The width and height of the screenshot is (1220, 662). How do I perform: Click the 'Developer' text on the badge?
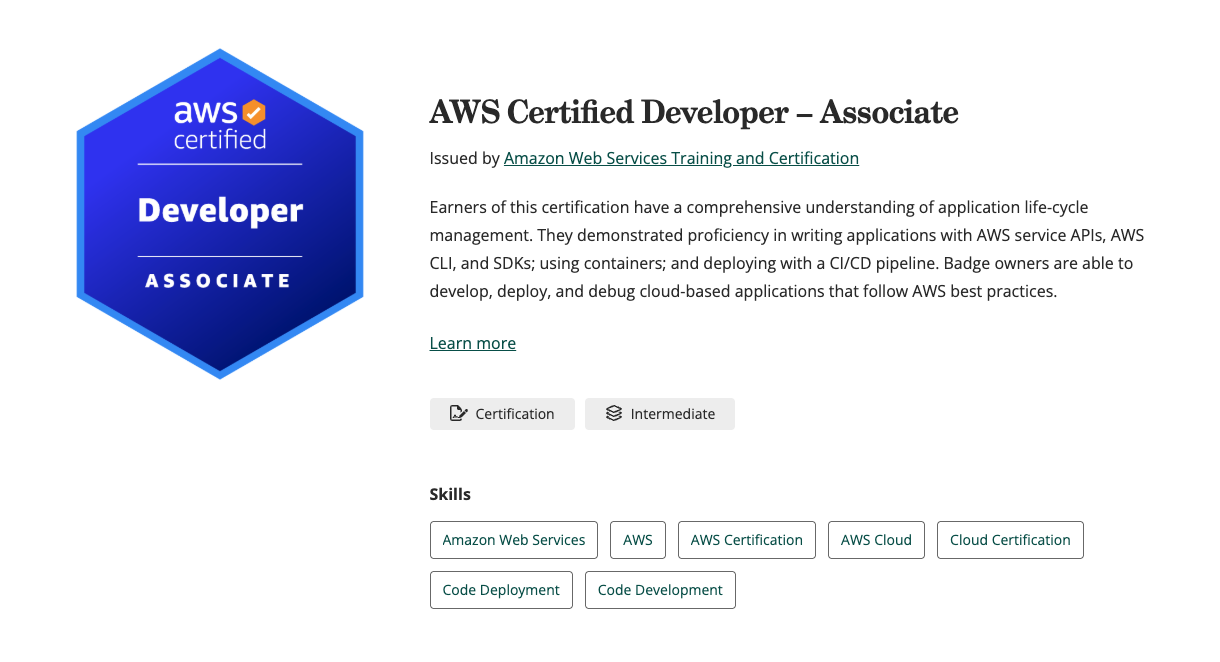[x=220, y=210]
